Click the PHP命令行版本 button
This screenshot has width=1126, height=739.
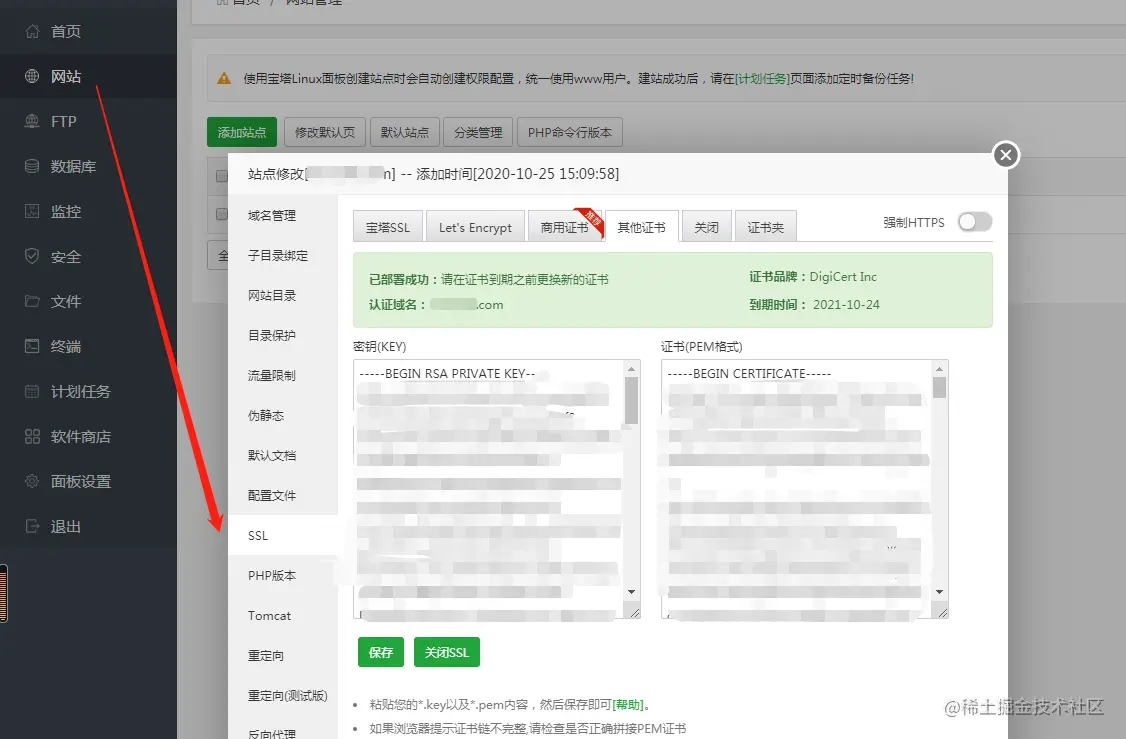tap(569, 132)
